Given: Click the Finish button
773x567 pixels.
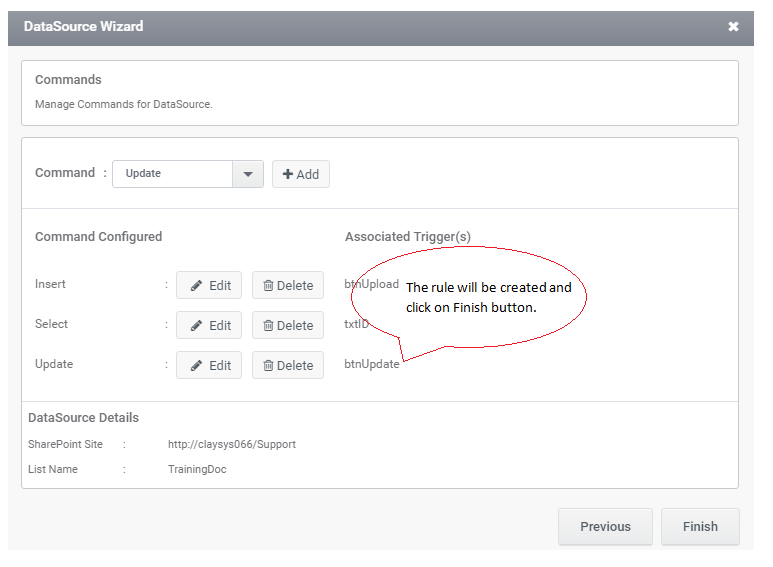Looking at the screenshot, I should (700, 527).
